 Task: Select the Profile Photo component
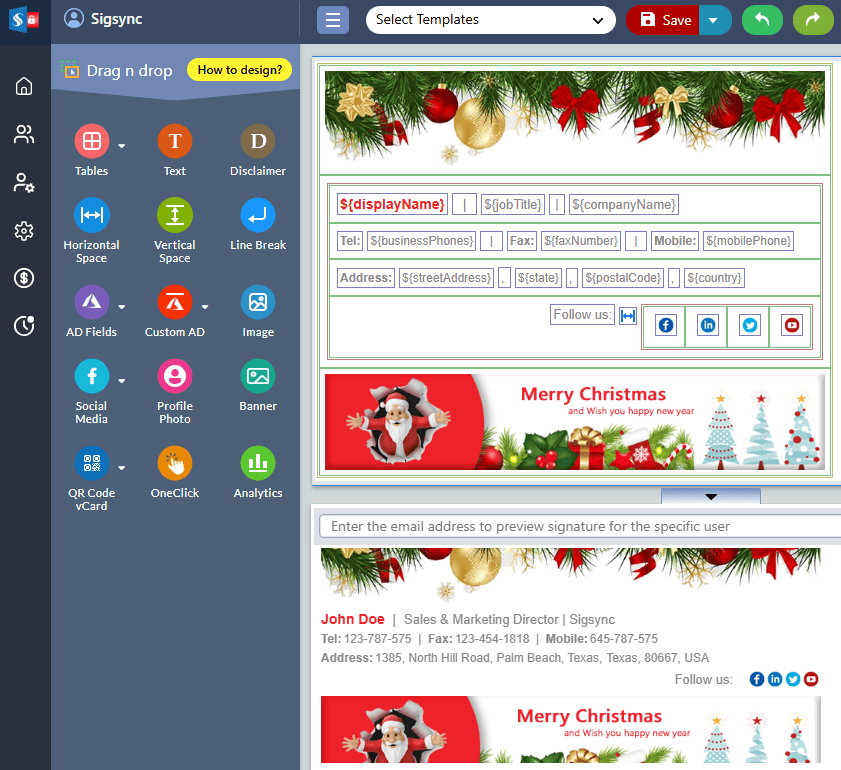pyautogui.click(x=174, y=377)
